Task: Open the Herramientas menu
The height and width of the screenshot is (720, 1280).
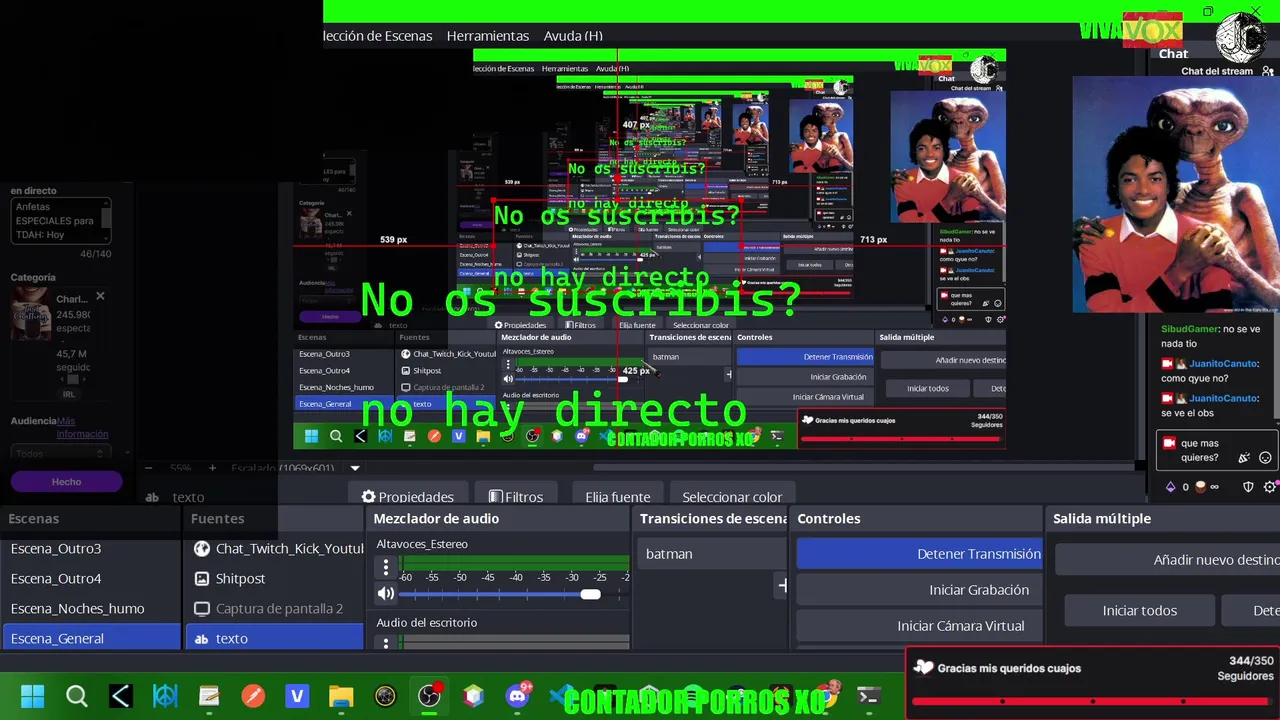Action: click(488, 36)
